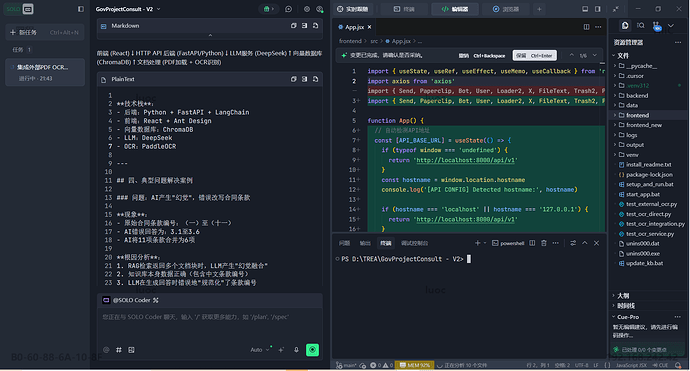Switch to the 浏览器 top tab
Viewport: 690px width, 371px height.
pyautogui.click(x=506, y=9)
